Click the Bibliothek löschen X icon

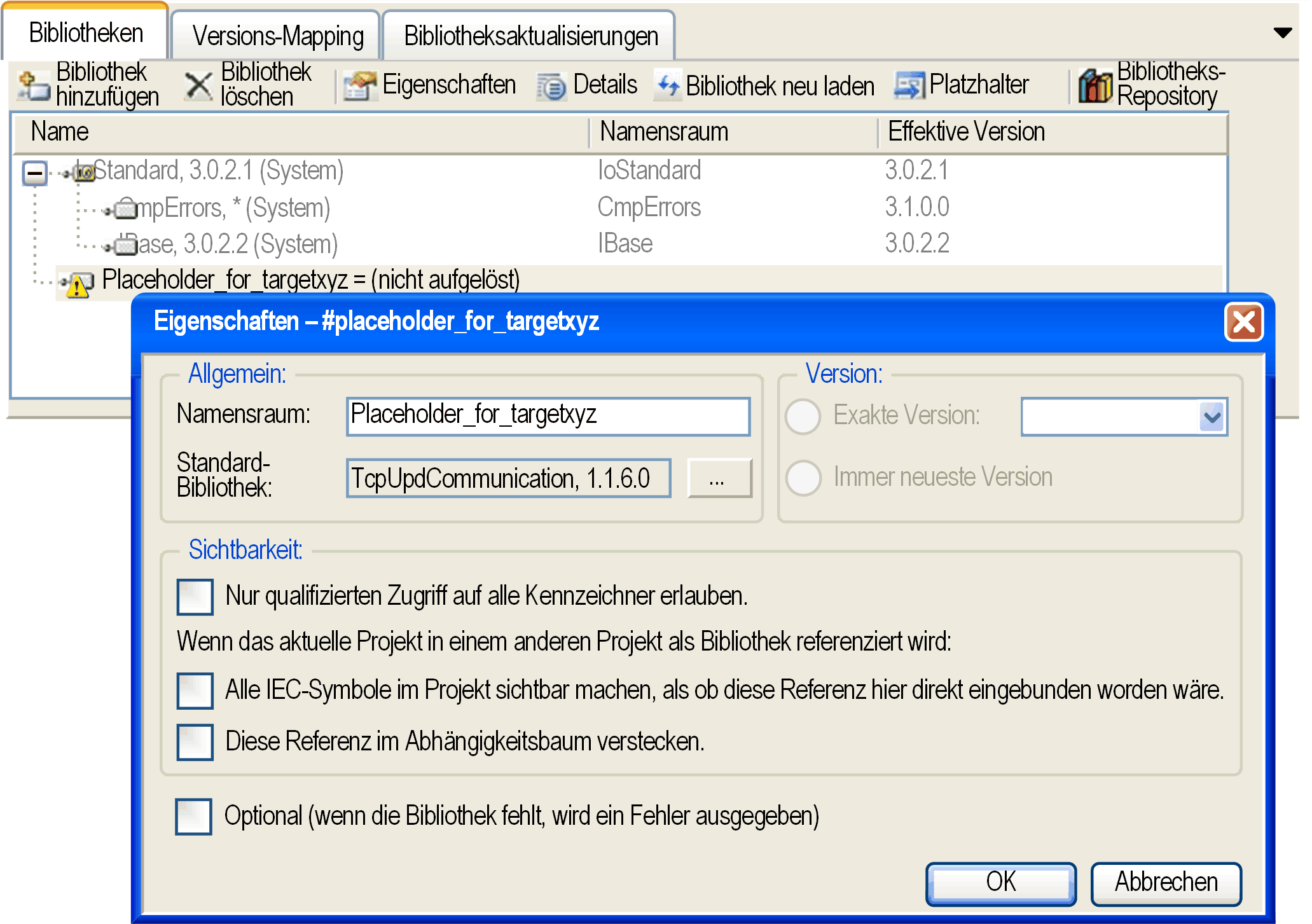(x=198, y=86)
